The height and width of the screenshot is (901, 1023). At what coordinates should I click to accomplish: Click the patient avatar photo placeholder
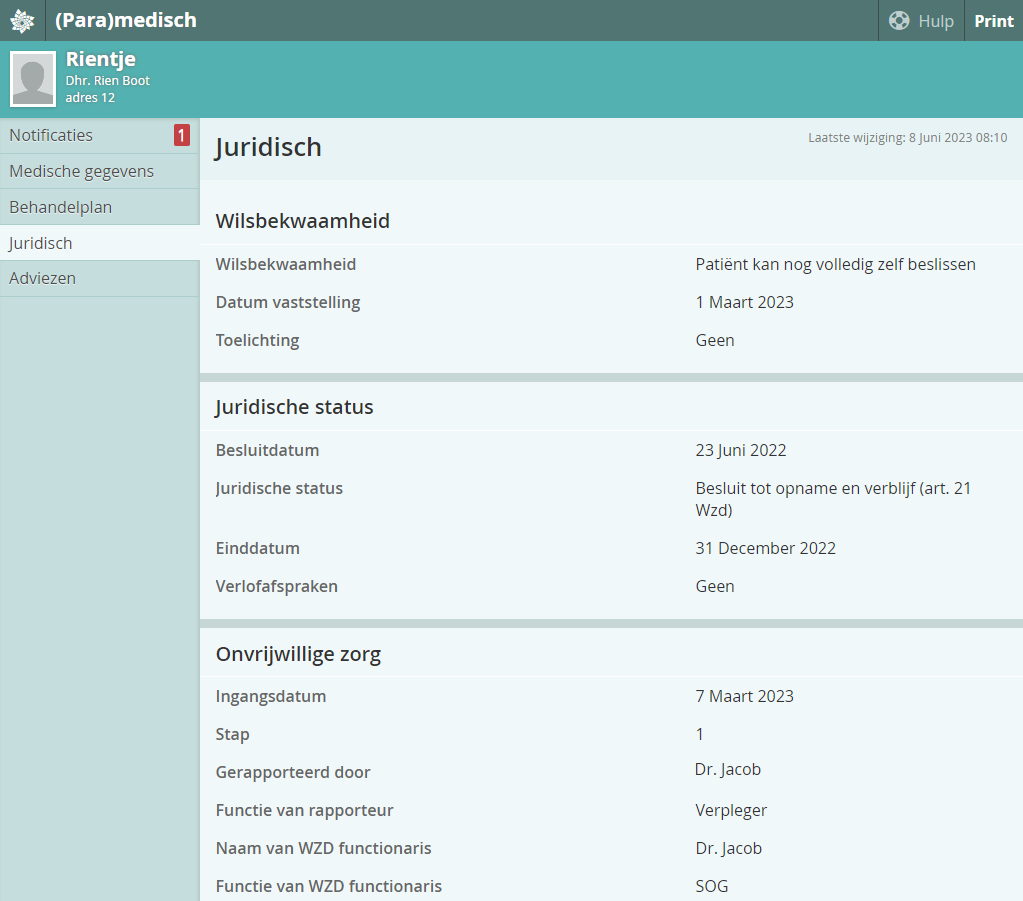[33, 79]
